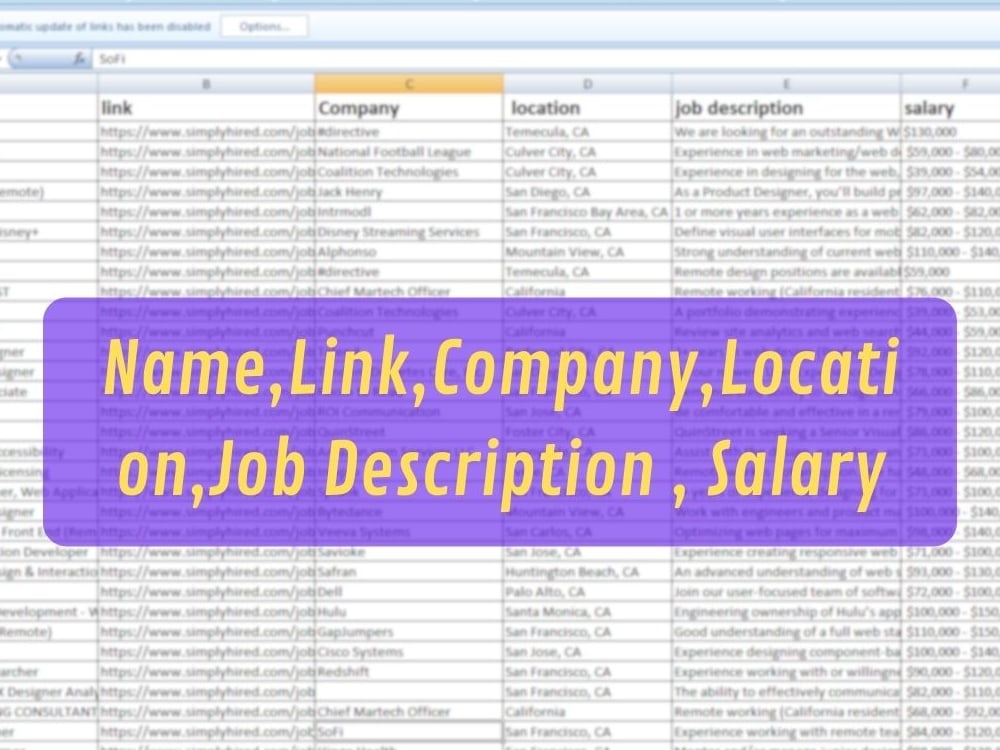Click 'Define visual user interfaces for mob' cell
The height and width of the screenshot is (750, 1000).
(x=786, y=232)
